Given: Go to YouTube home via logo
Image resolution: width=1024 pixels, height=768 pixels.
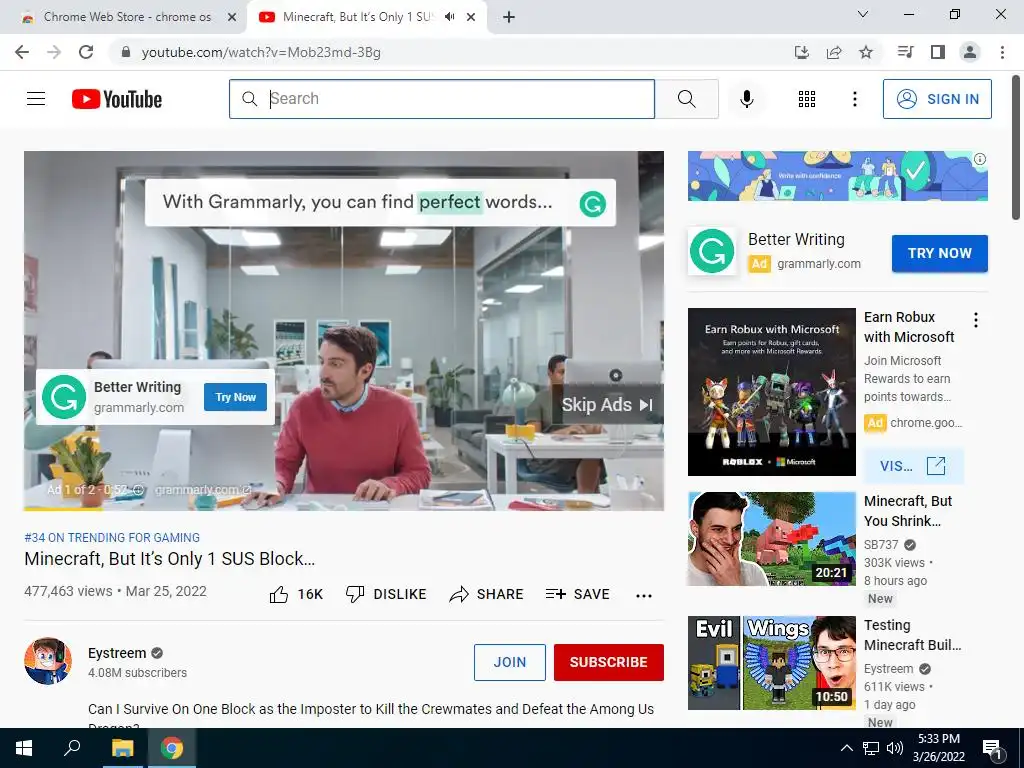Looking at the screenshot, I should click(117, 99).
